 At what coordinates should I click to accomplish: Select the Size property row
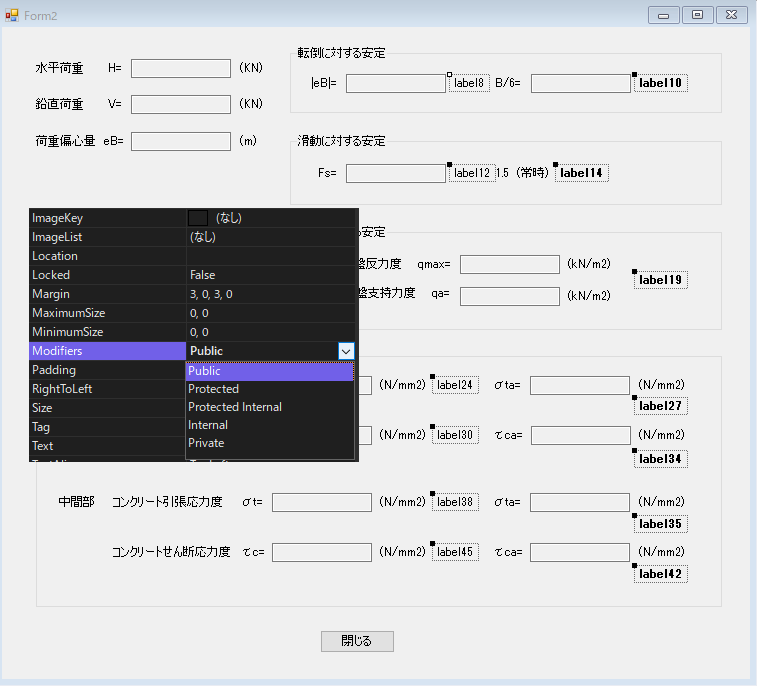point(108,408)
